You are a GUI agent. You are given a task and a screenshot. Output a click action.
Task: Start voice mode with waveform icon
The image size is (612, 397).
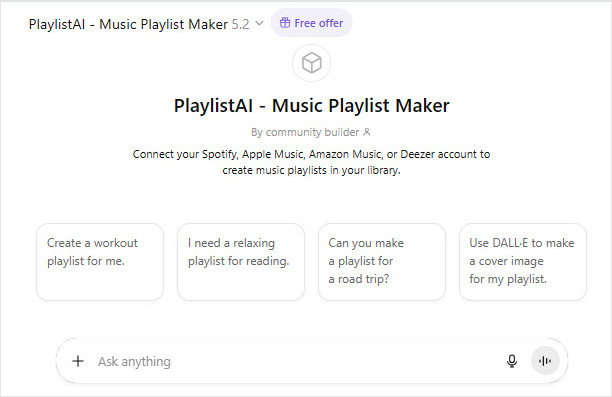point(545,361)
